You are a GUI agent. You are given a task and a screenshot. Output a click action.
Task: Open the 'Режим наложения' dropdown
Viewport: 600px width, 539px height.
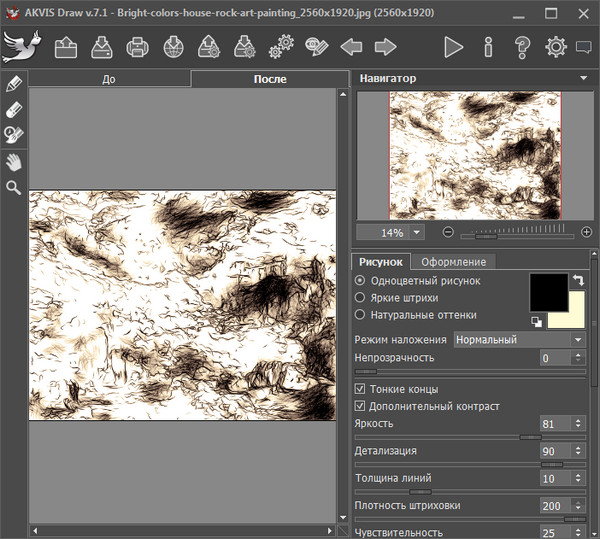tap(519, 340)
